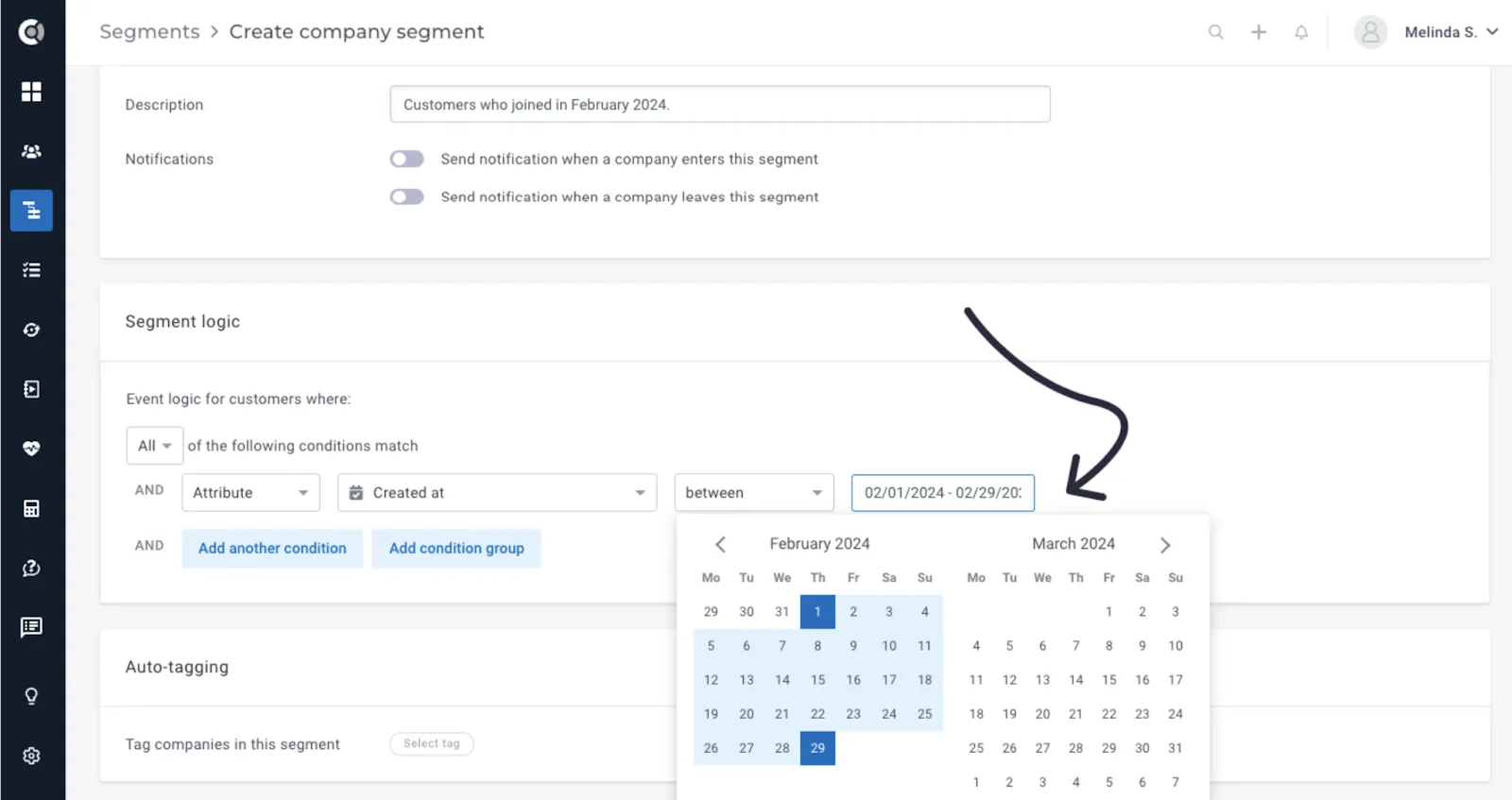This screenshot has height=800, width=1512.
Task: Enable notification when company enters segment
Action: coord(407,159)
